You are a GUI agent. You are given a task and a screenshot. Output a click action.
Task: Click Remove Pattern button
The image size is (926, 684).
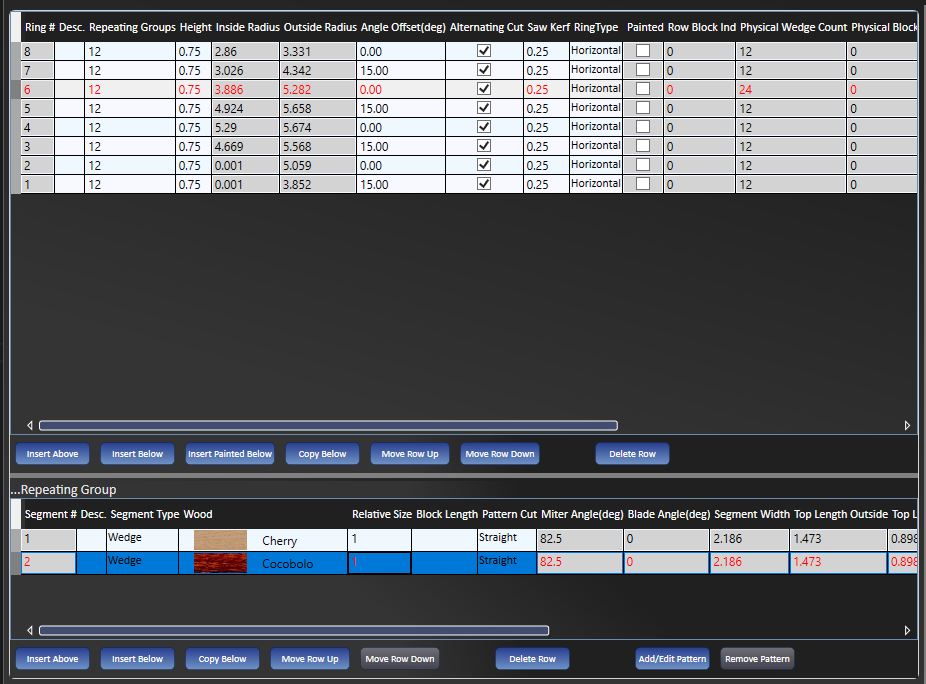point(757,659)
